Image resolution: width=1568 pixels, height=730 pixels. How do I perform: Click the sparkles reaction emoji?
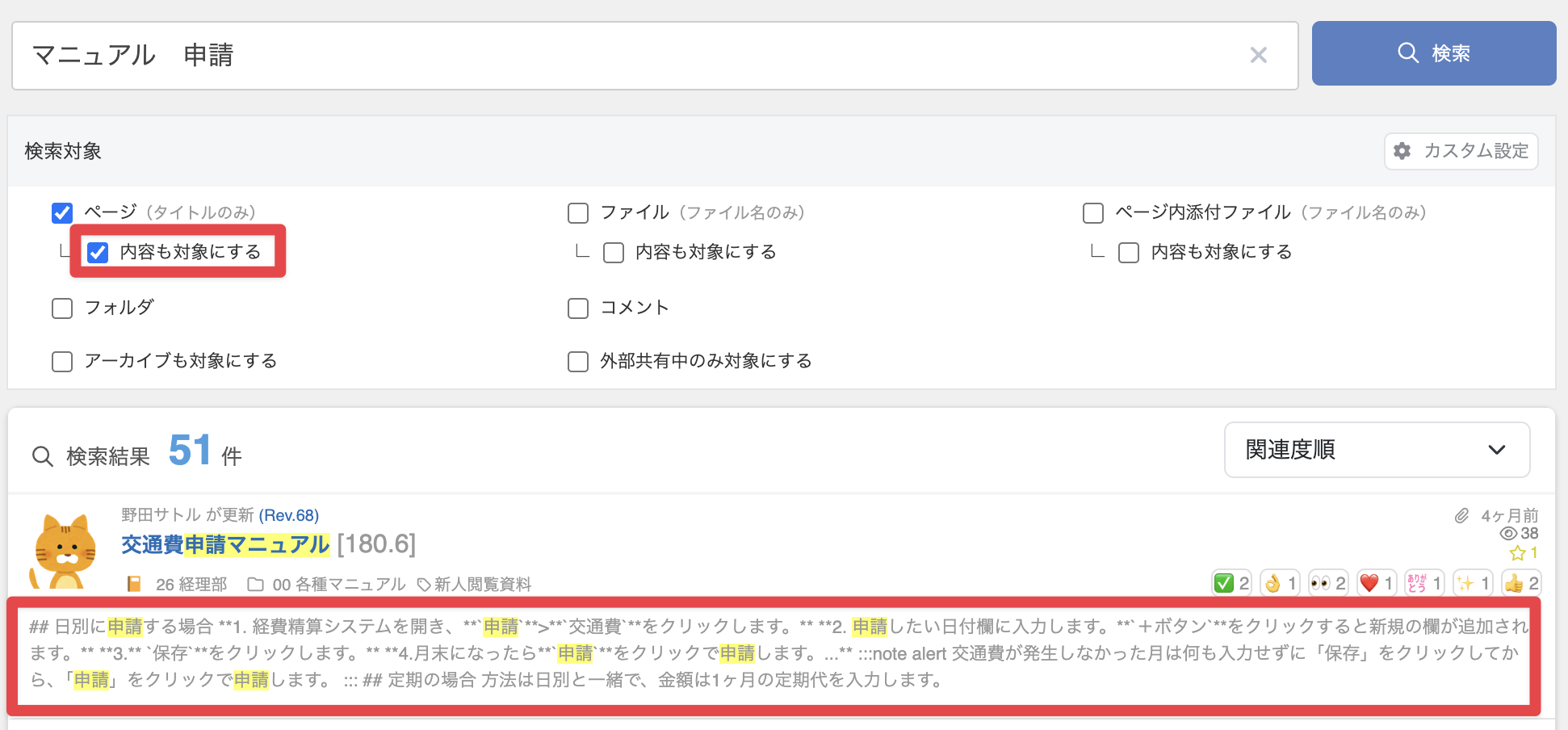coord(1473,583)
